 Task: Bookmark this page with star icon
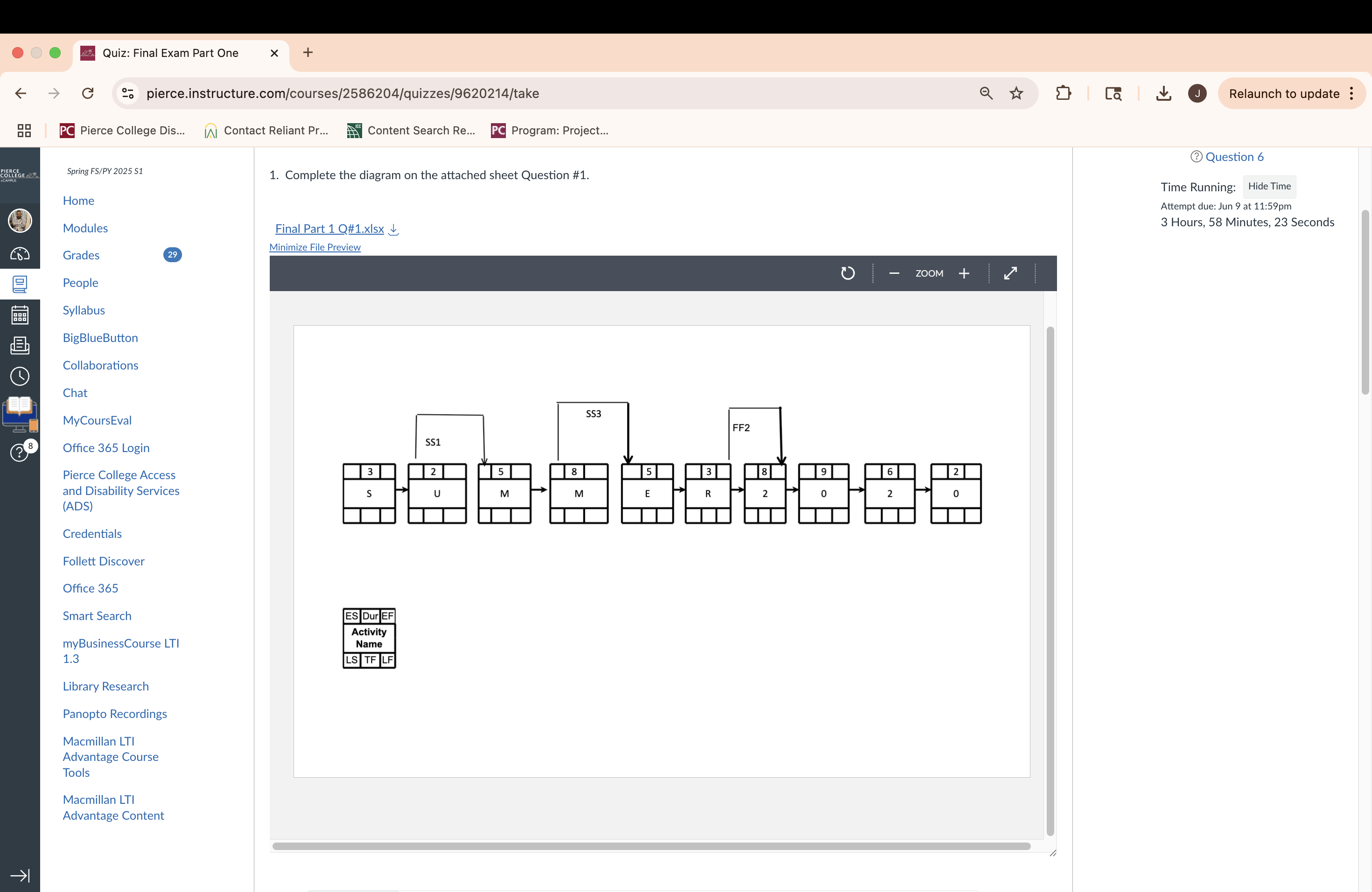tap(1016, 93)
